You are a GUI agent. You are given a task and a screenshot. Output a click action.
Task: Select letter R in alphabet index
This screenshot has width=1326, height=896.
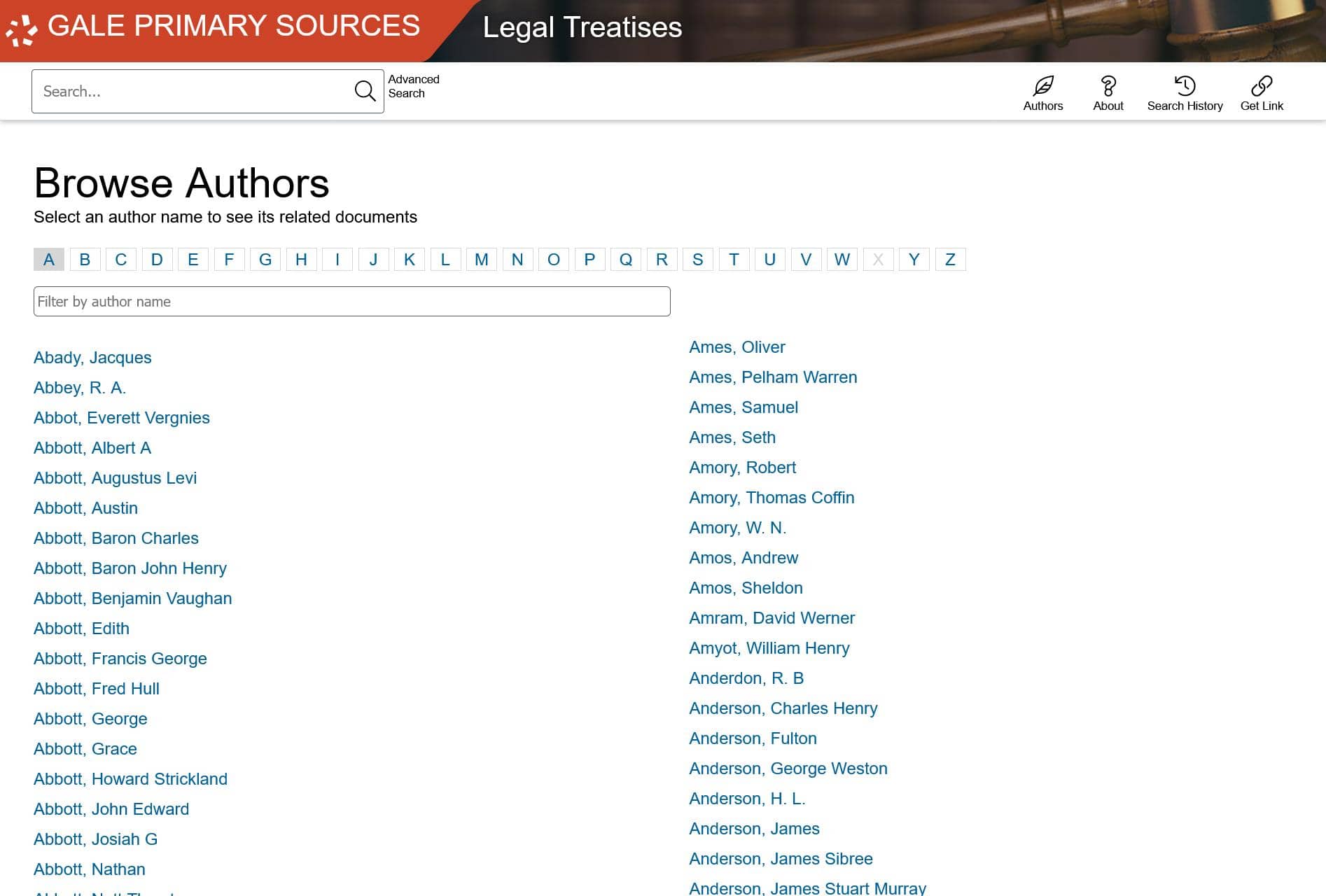tap(662, 260)
